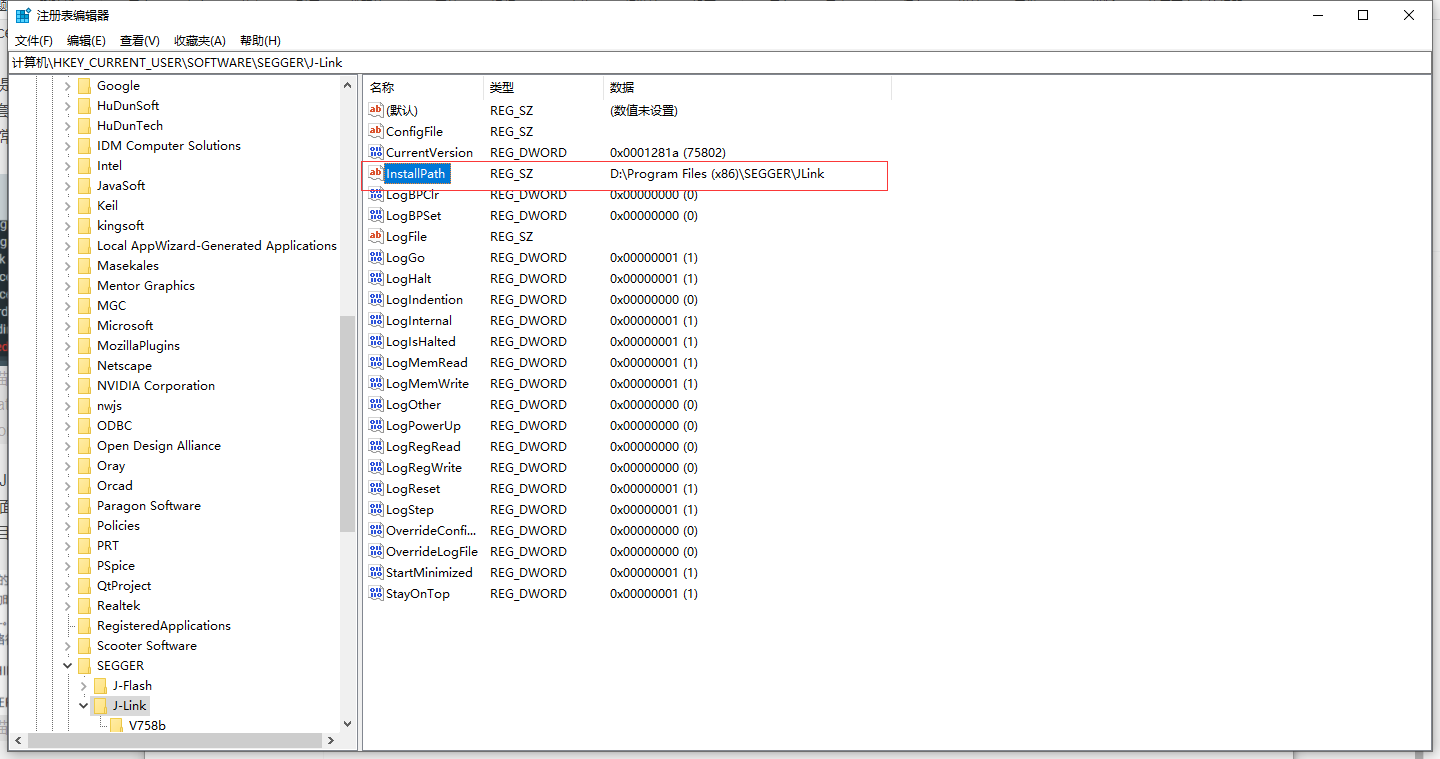Expand the Paragon Software key
Viewport: 1440px width, 759px height.
coord(68,505)
